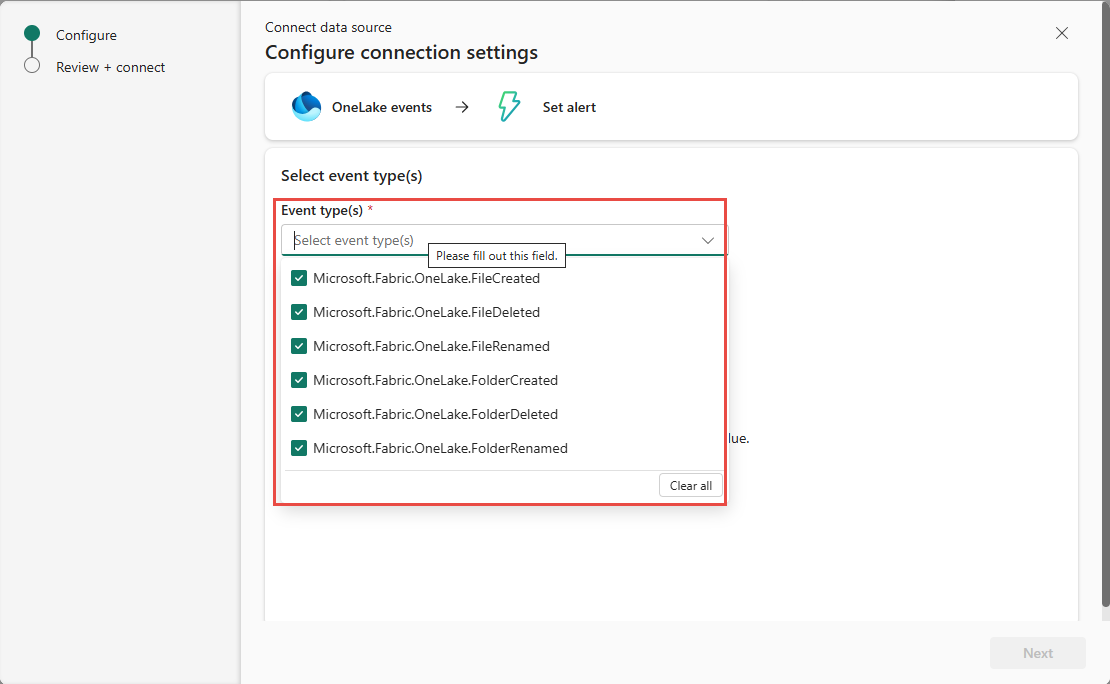Toggle Microsoft.Fabric.OneLake.FolderDeleted checkbox
Screen dimensions: 1110x684
click(x=299, y=414)
